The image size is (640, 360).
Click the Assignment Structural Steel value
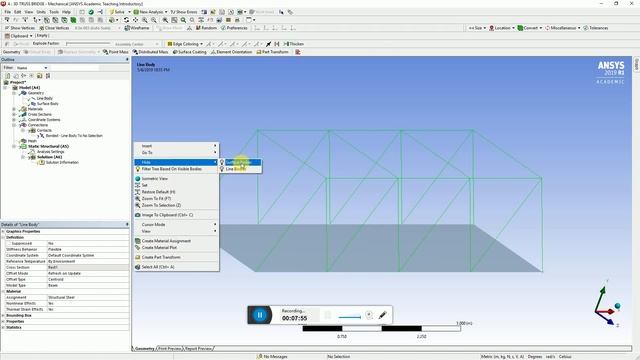tap(88, 298)
